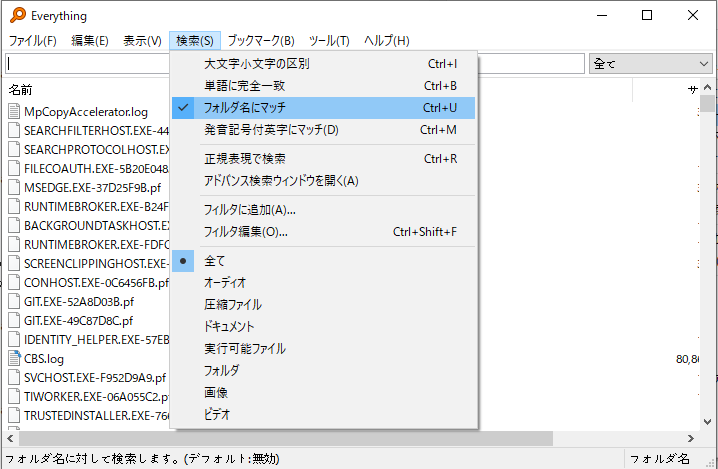Image resolution: width=718 pixels, height=469 pixels.
Task: Select the 全て filter radio item
Action: [323, 261]
